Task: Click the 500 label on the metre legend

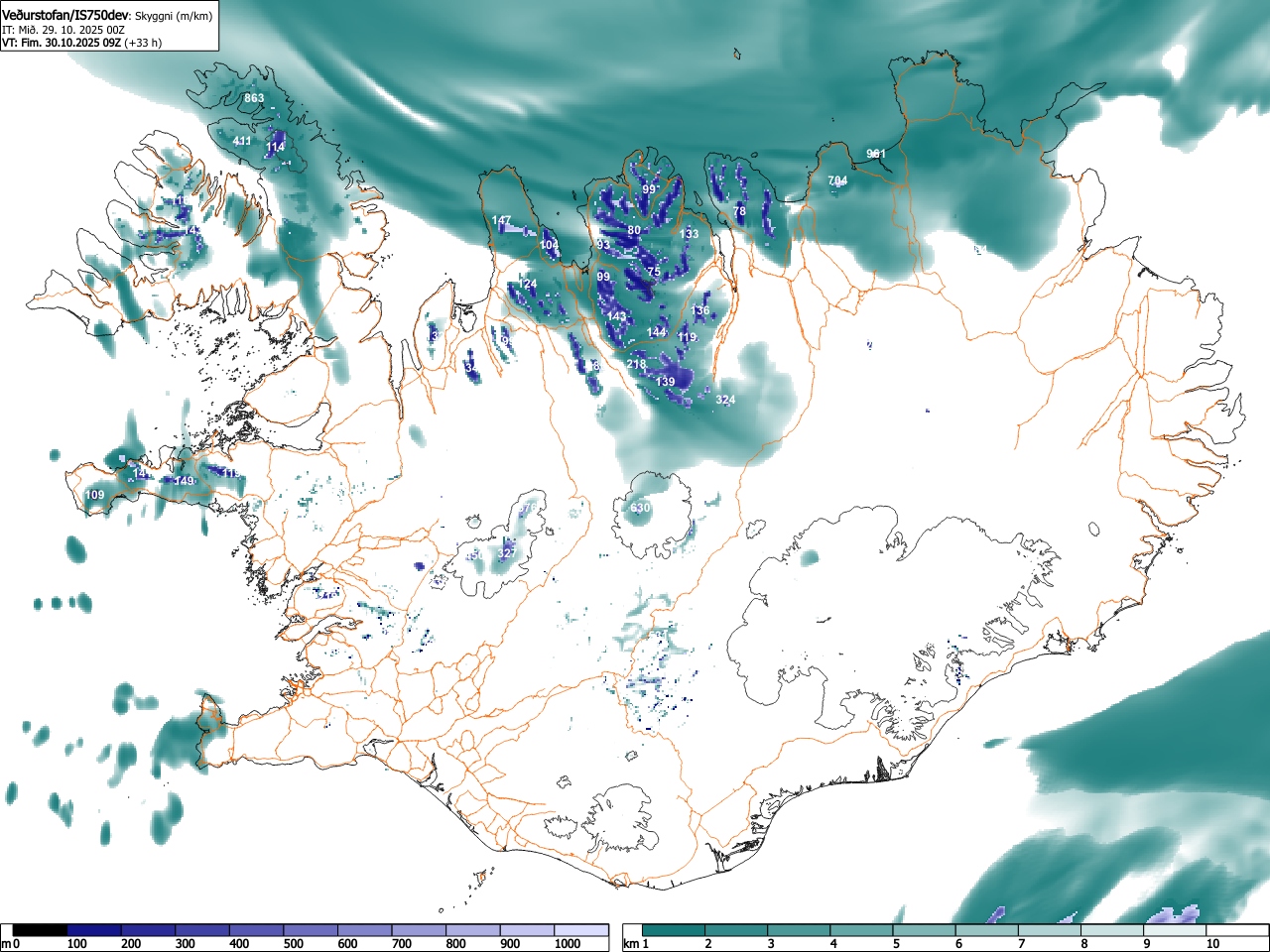Action: (x=293, y=944)
